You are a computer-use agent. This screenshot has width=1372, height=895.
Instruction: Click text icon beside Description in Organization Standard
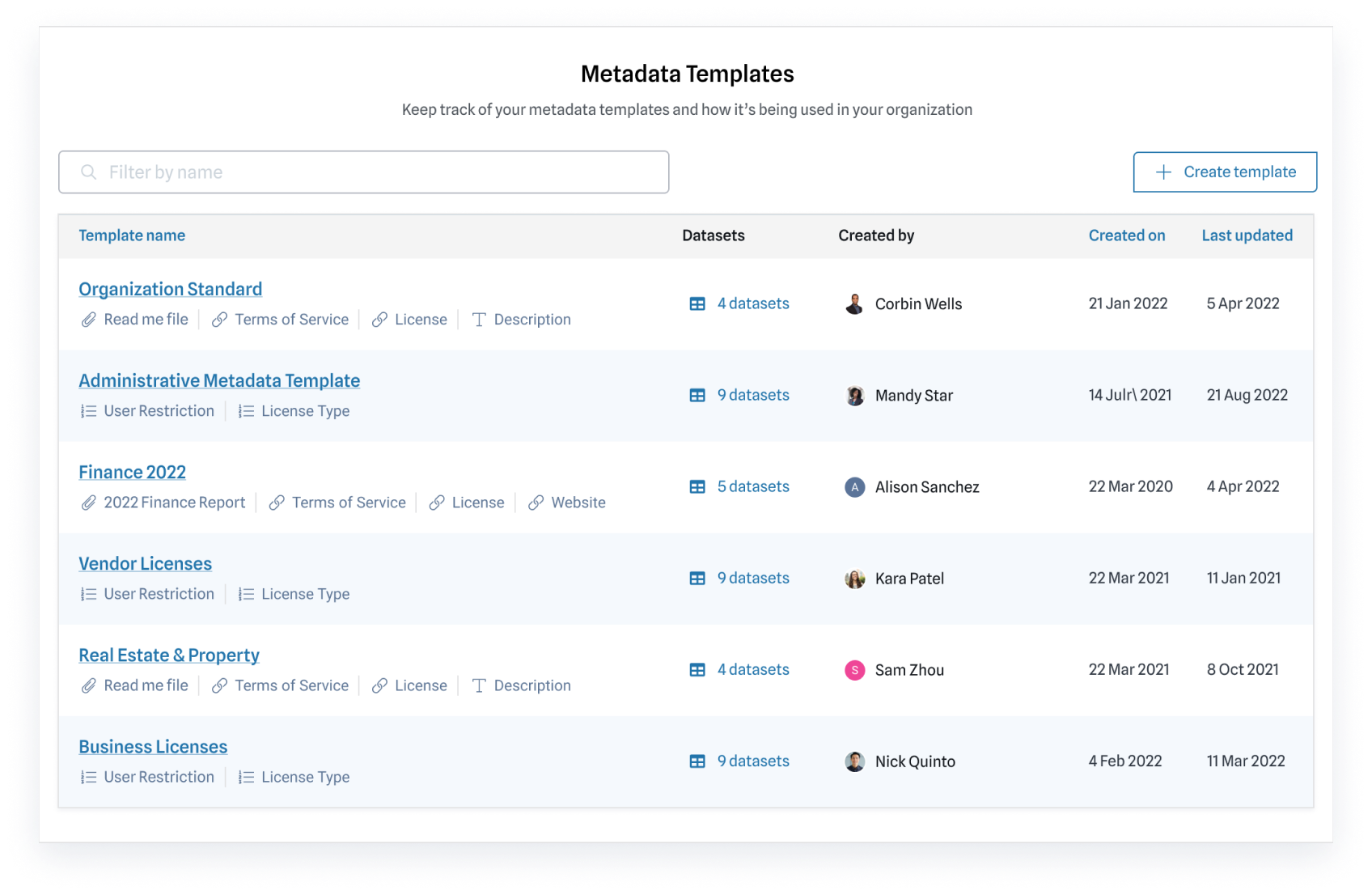[479, 320]
